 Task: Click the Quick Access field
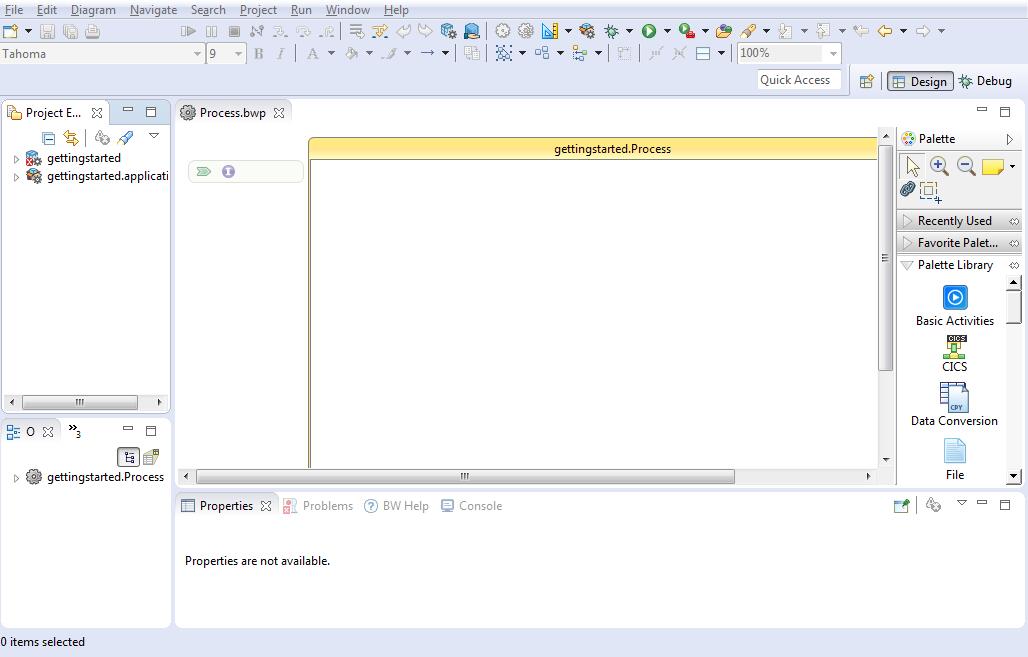[x=797, y=79]
